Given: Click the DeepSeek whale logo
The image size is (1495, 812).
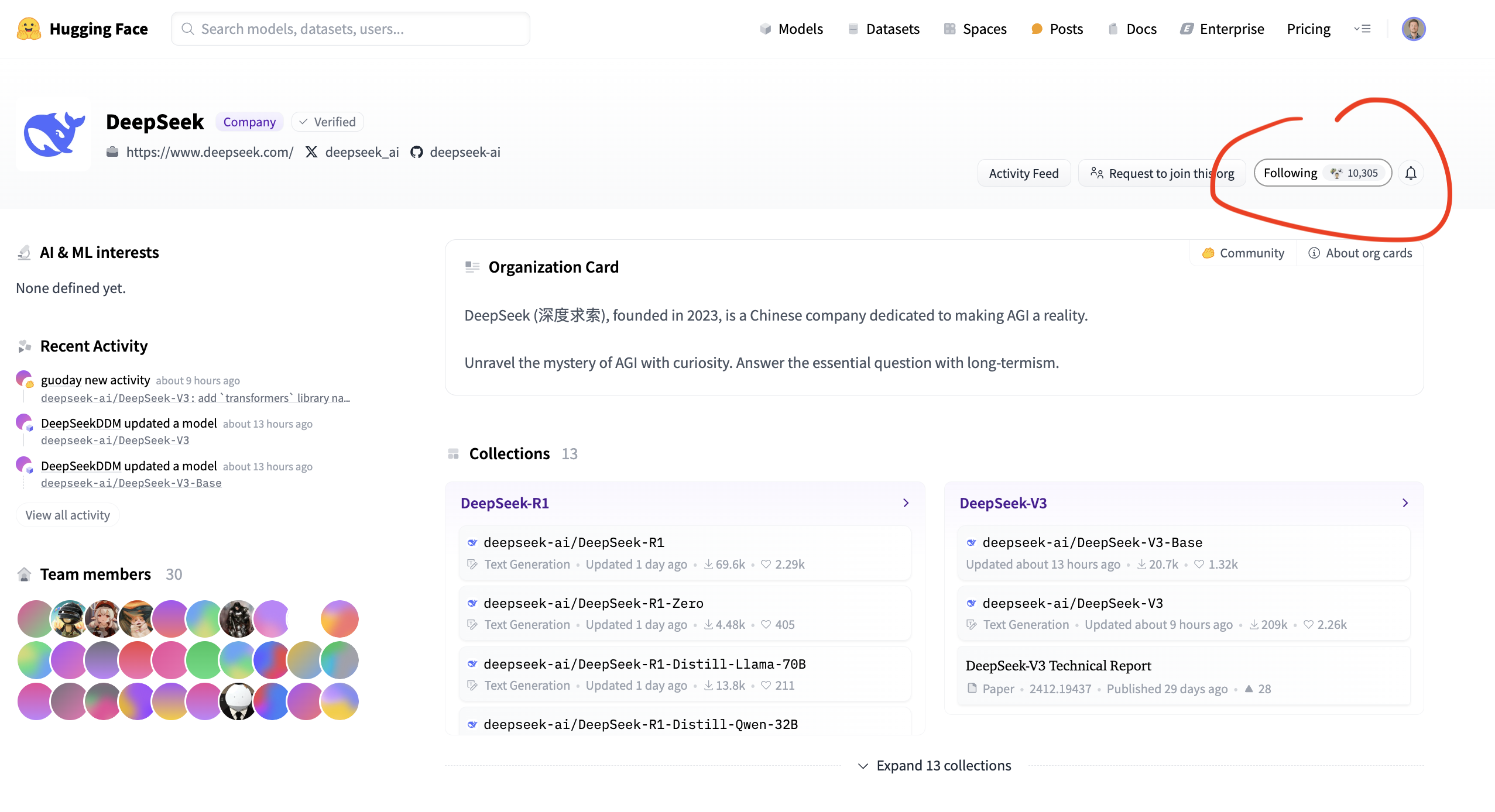Looking at the screenshot, I should coord(53,134).
